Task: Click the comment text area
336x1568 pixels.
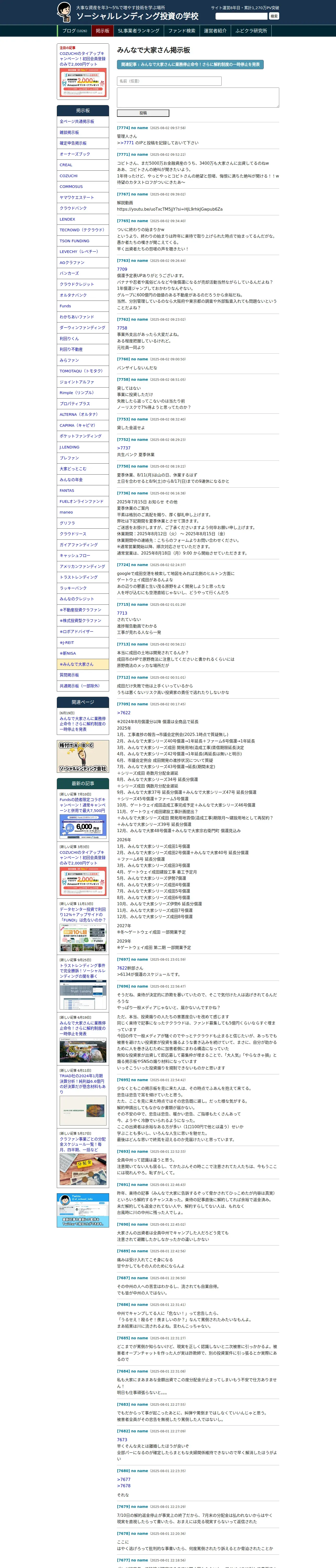Action: 198,97
